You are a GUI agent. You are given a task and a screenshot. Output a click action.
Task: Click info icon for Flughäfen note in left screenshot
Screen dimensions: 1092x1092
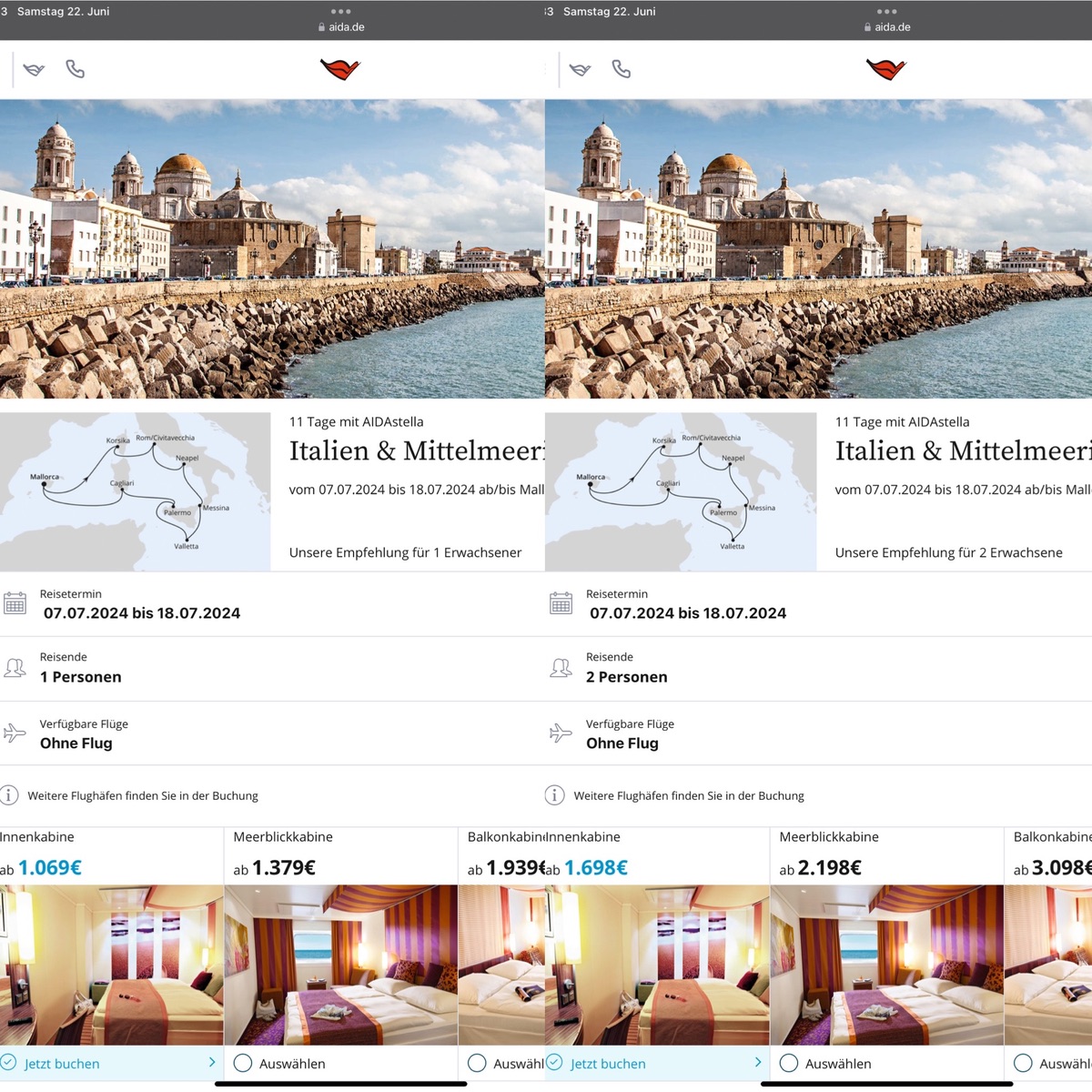point(9,795)
